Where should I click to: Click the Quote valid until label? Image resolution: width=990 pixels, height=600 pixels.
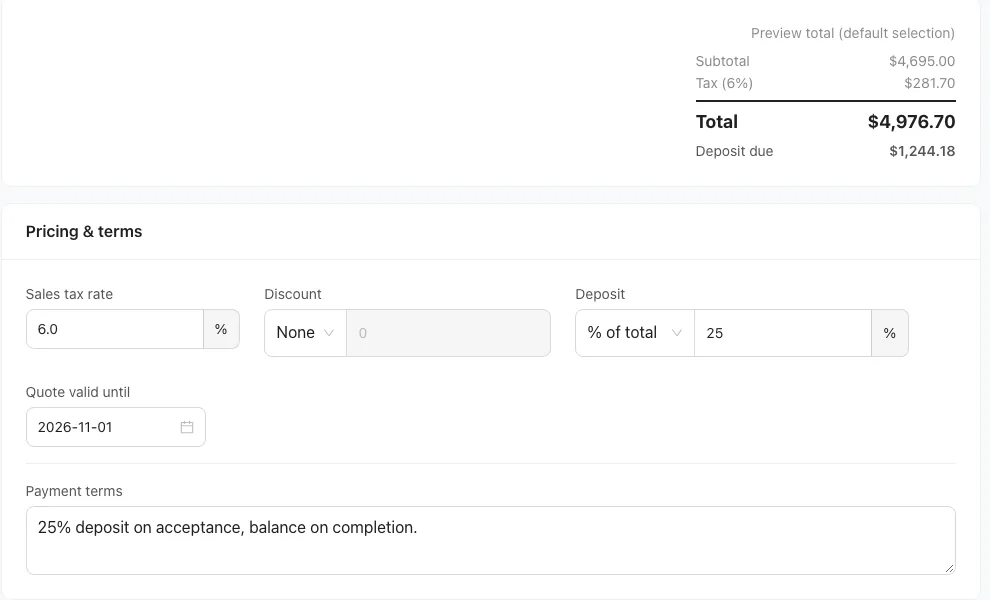tap(78, 392)
